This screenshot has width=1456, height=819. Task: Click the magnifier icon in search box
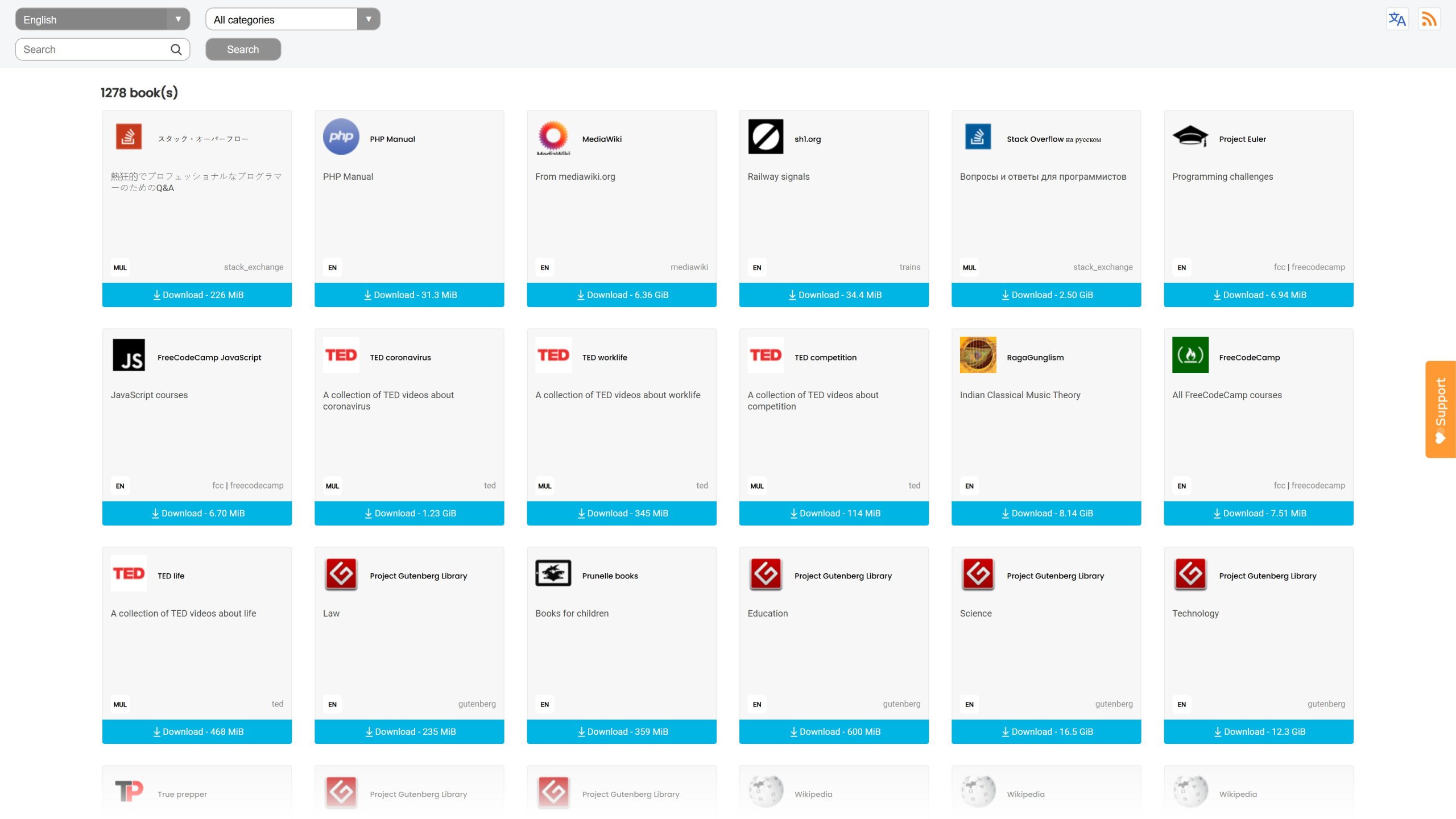(x=176, y=49)
